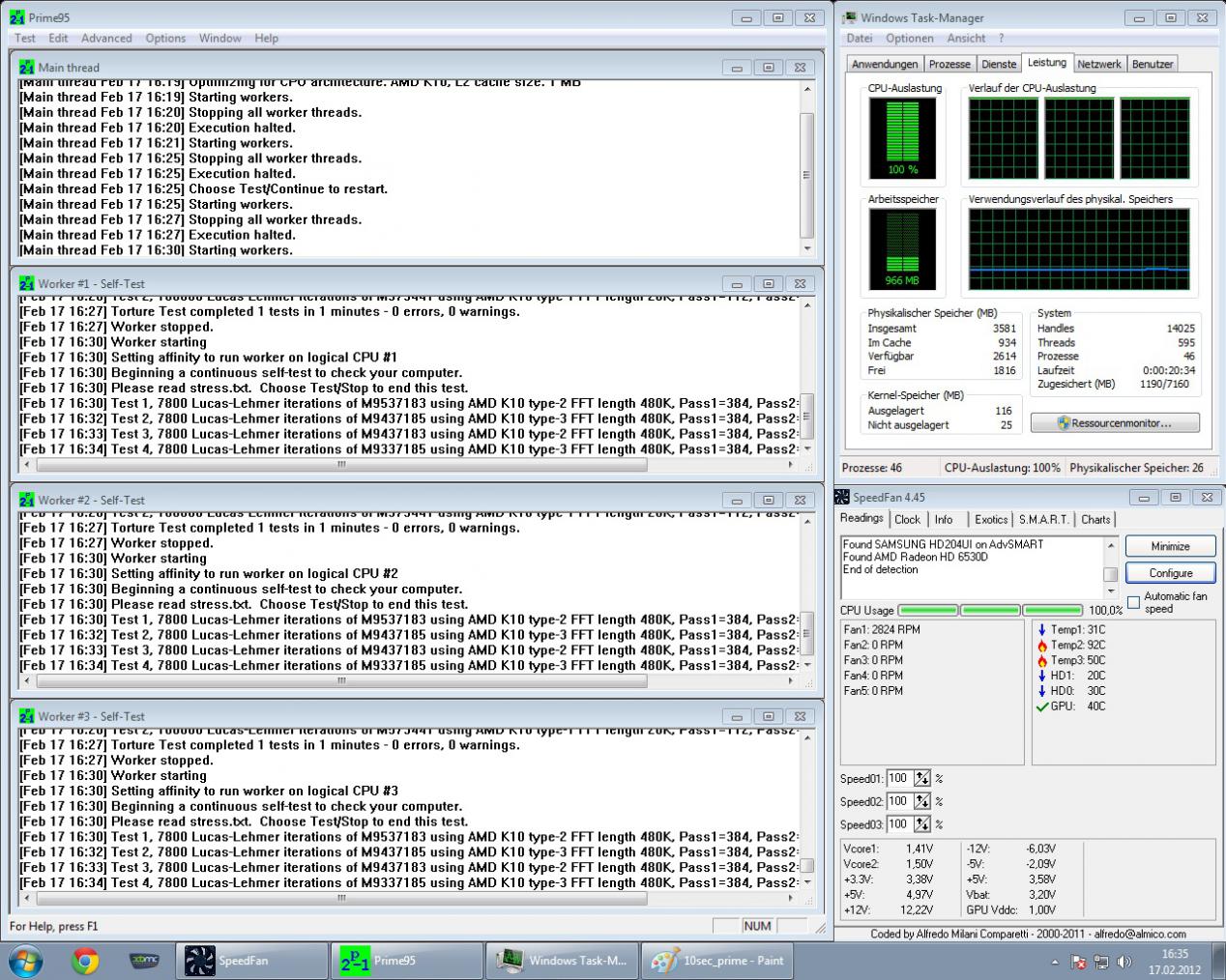Click the shield icon on Ressourcenmonitor button

tap(1064, 423)
